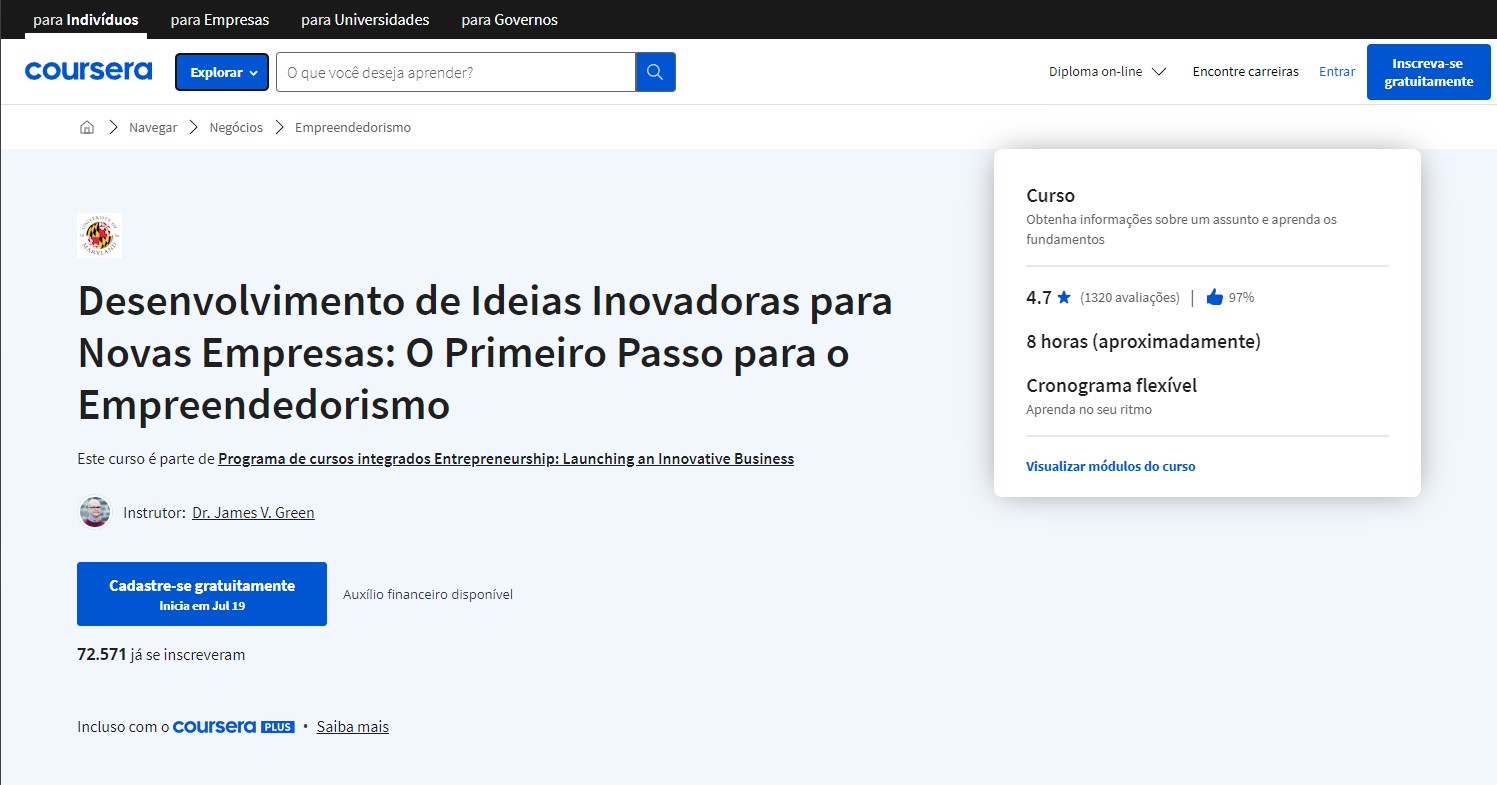1497x785 pixels.
Task: Click the home icon in breadcrumb
Action: tap(87, 127)
